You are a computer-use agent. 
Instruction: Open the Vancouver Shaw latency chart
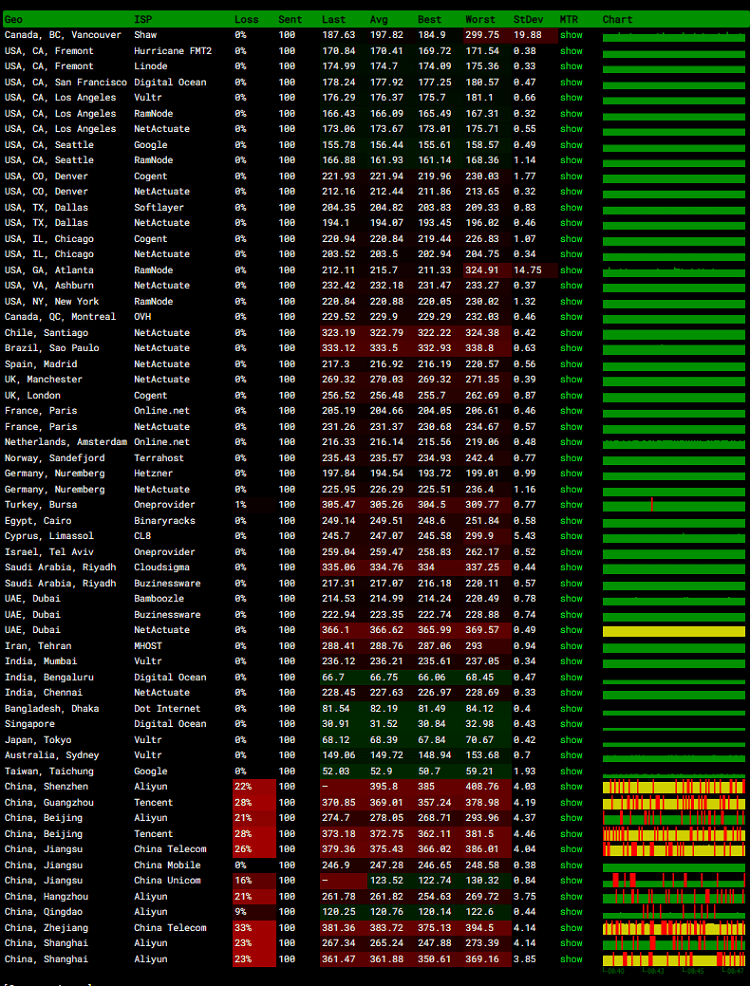pyautogui.click(x=674, y=36)
